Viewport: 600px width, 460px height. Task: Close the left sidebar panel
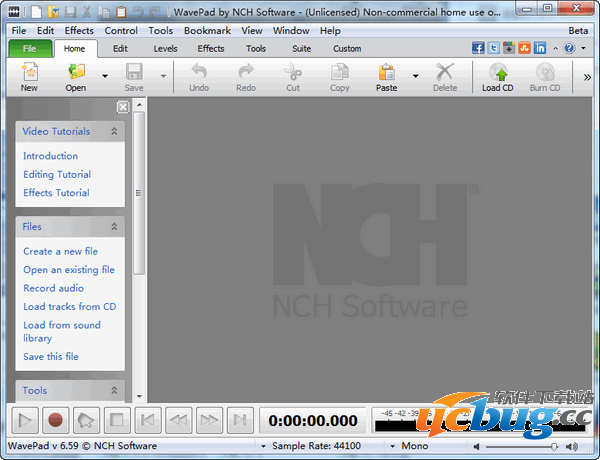coord(122,107)
